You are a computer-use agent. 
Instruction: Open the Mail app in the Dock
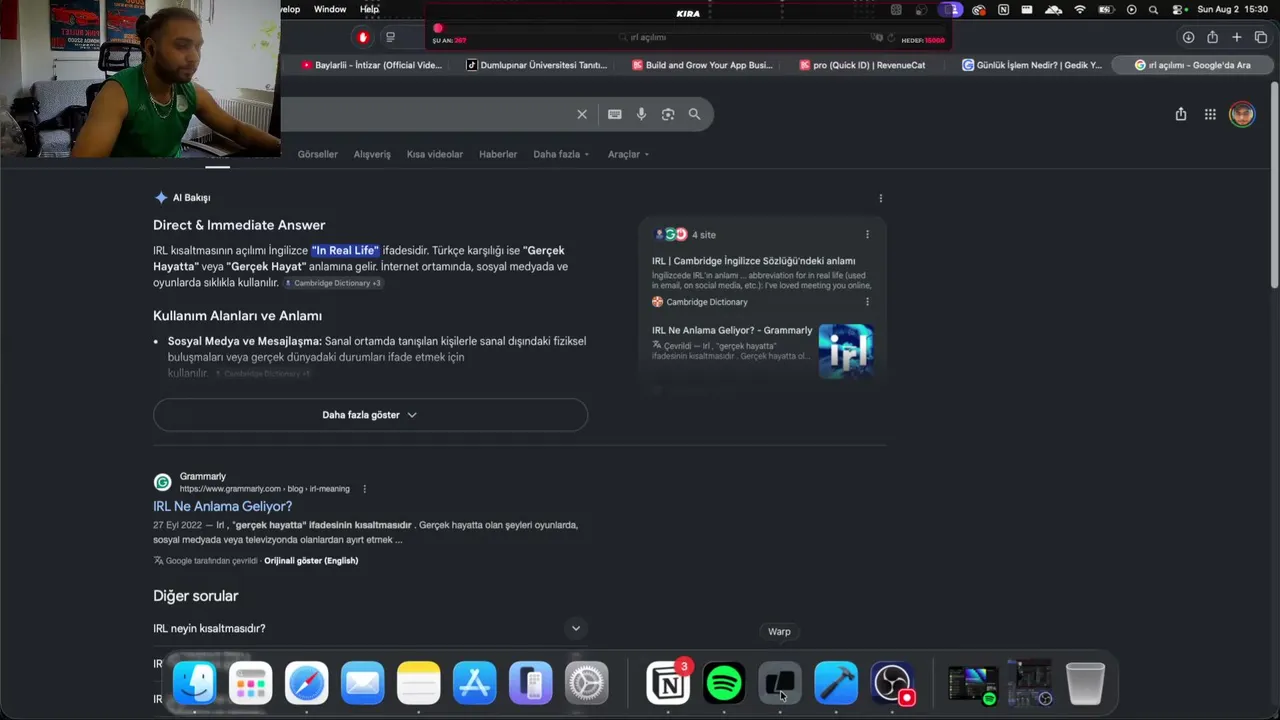pyautogui.click(x=362, y=684)
